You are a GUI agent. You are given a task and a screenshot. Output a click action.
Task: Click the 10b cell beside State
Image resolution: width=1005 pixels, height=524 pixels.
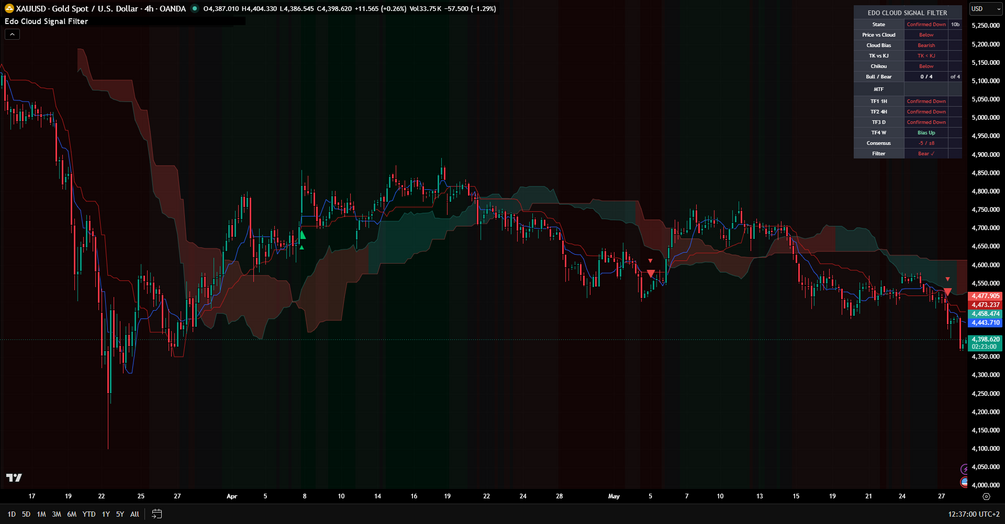pos(955,24)
